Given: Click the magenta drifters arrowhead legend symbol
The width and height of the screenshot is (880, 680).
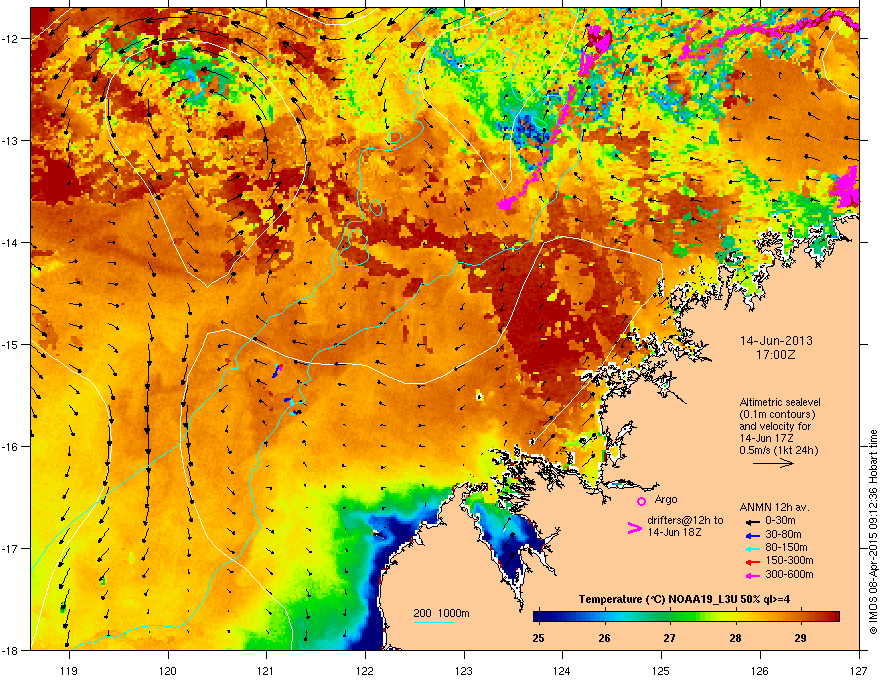Looking at the screenshot, I should pos(634,527).
